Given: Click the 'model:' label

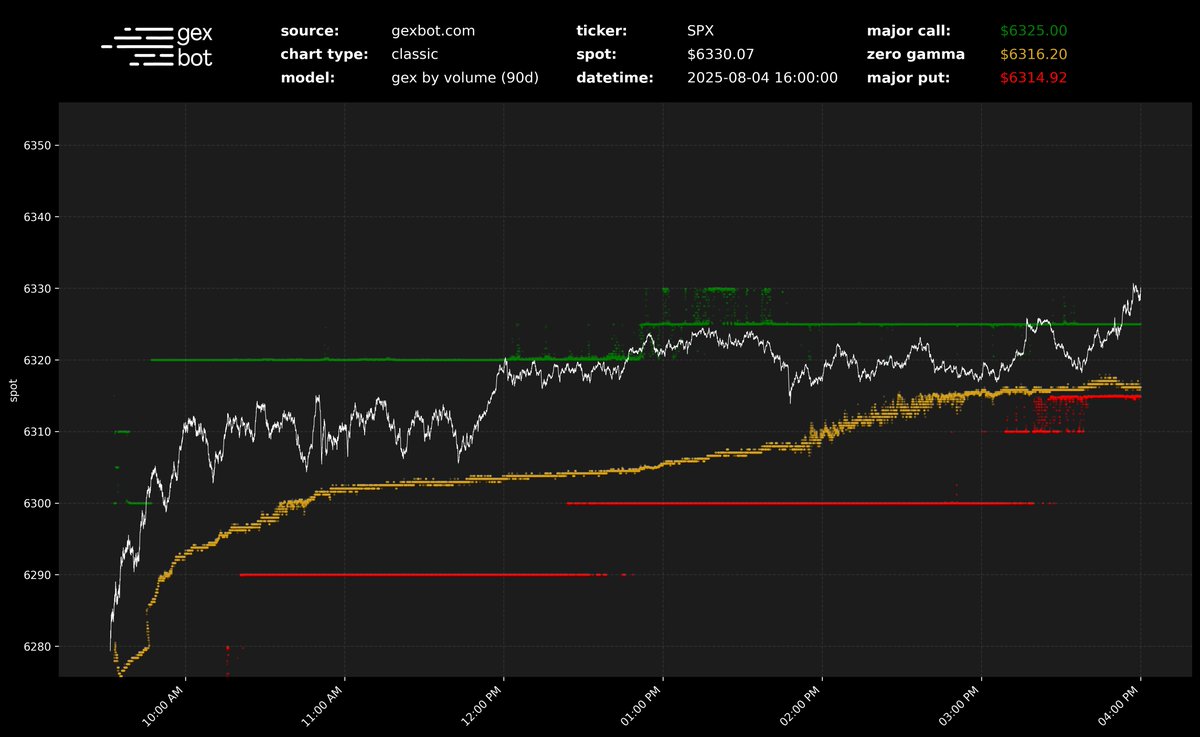Looking at the screenshot, I should 307,77.
